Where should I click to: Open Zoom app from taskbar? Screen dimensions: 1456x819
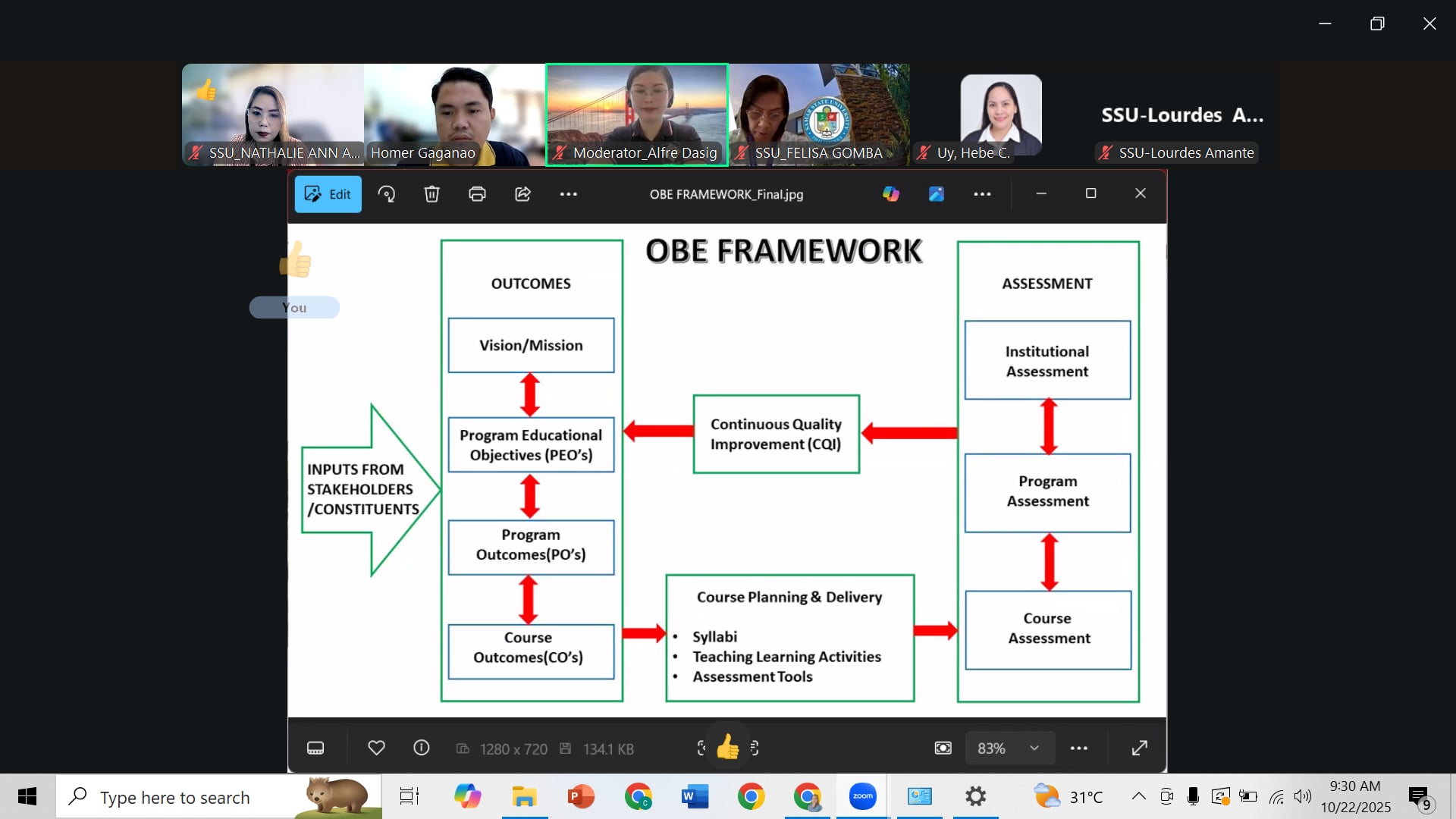click(862, 796)
